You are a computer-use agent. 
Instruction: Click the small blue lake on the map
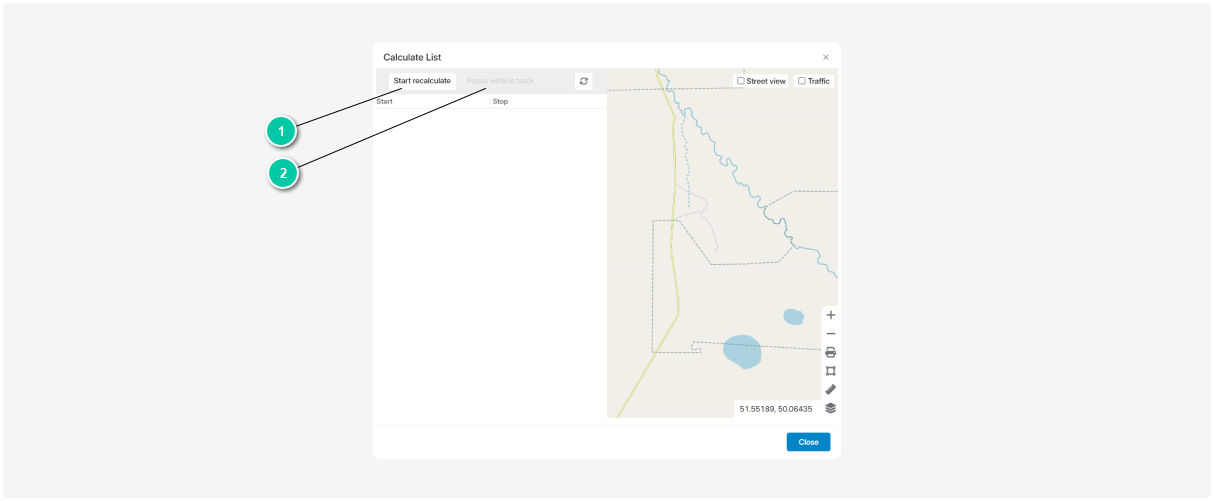[793, 317]
